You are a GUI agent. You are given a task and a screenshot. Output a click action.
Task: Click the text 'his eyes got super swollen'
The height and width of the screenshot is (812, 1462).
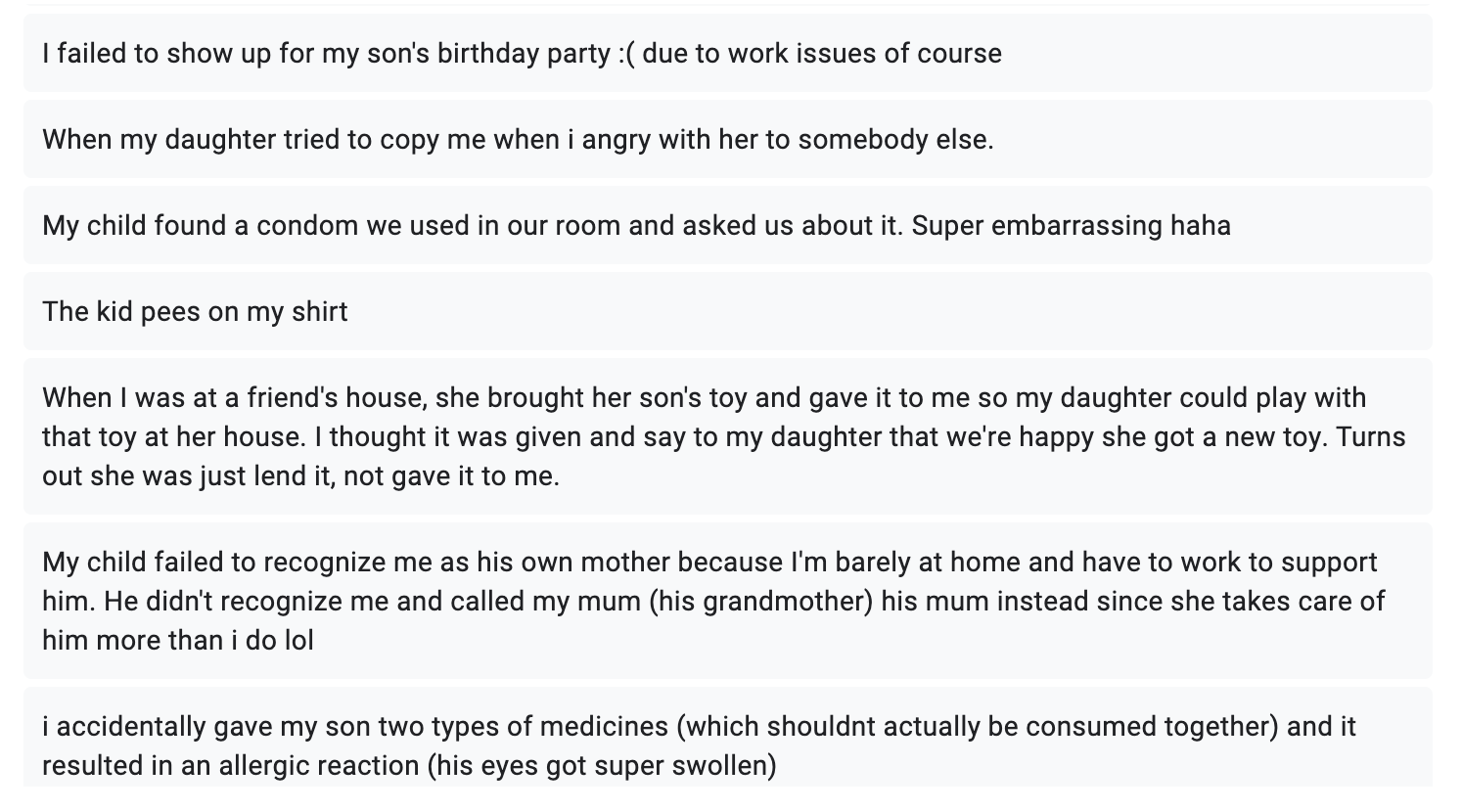[x=602, y=766]
